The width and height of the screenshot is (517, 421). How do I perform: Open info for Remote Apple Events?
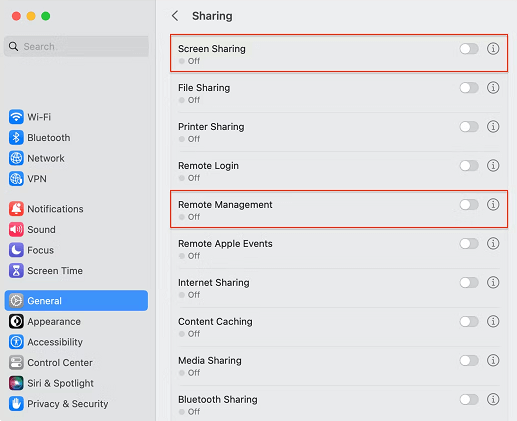coord(493,244)
